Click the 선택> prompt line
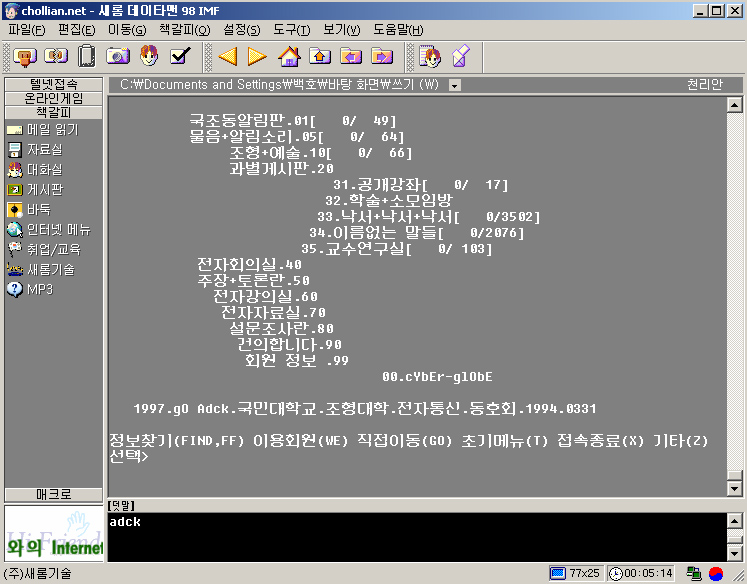Image resolution: width=747 pixels, height=584 pixels. [x=129, y=456]
